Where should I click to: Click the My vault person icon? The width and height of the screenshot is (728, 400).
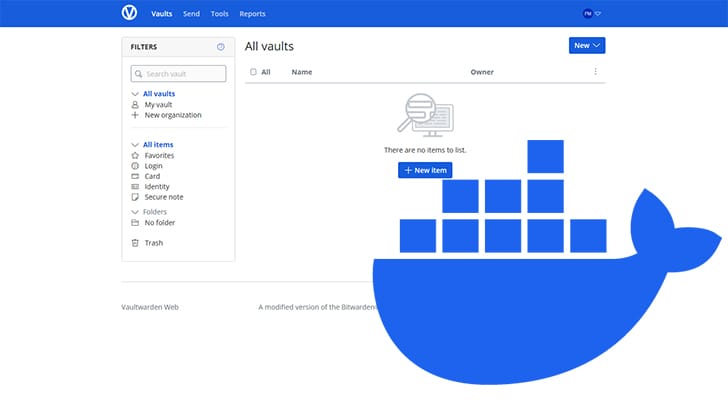point(135,105)
